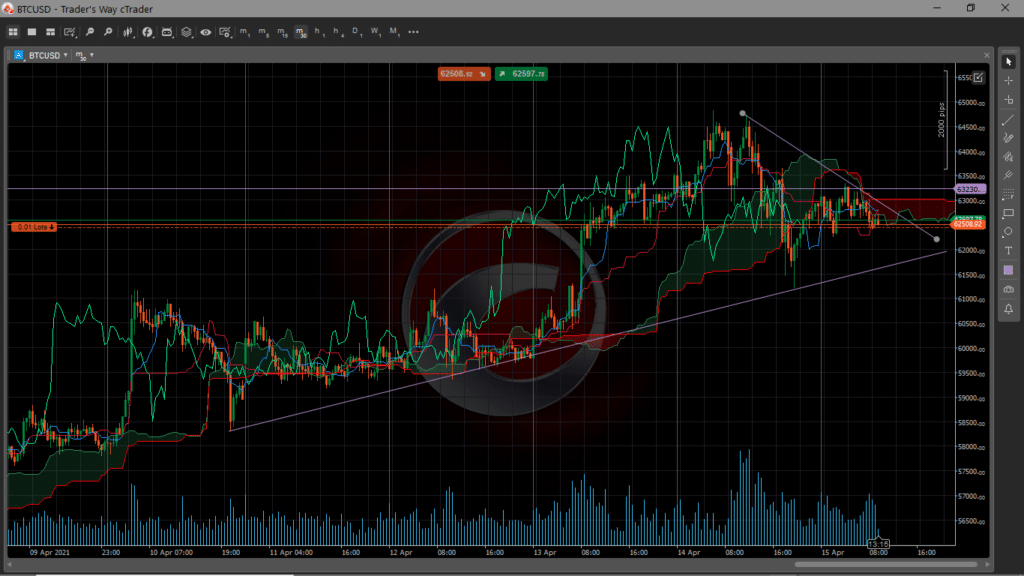1024x576 pixels.
Task: Open the chart layers menu
Action: click(187, 32)
